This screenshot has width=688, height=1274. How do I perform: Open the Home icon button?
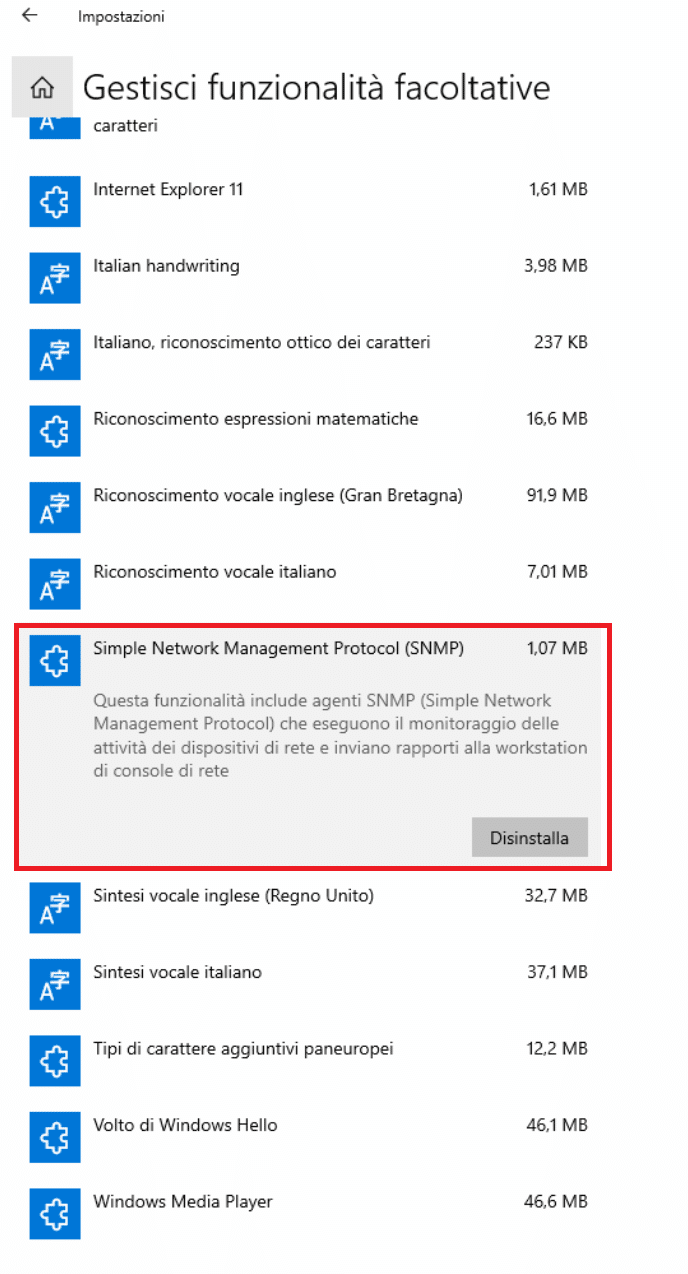pos(42,88)
